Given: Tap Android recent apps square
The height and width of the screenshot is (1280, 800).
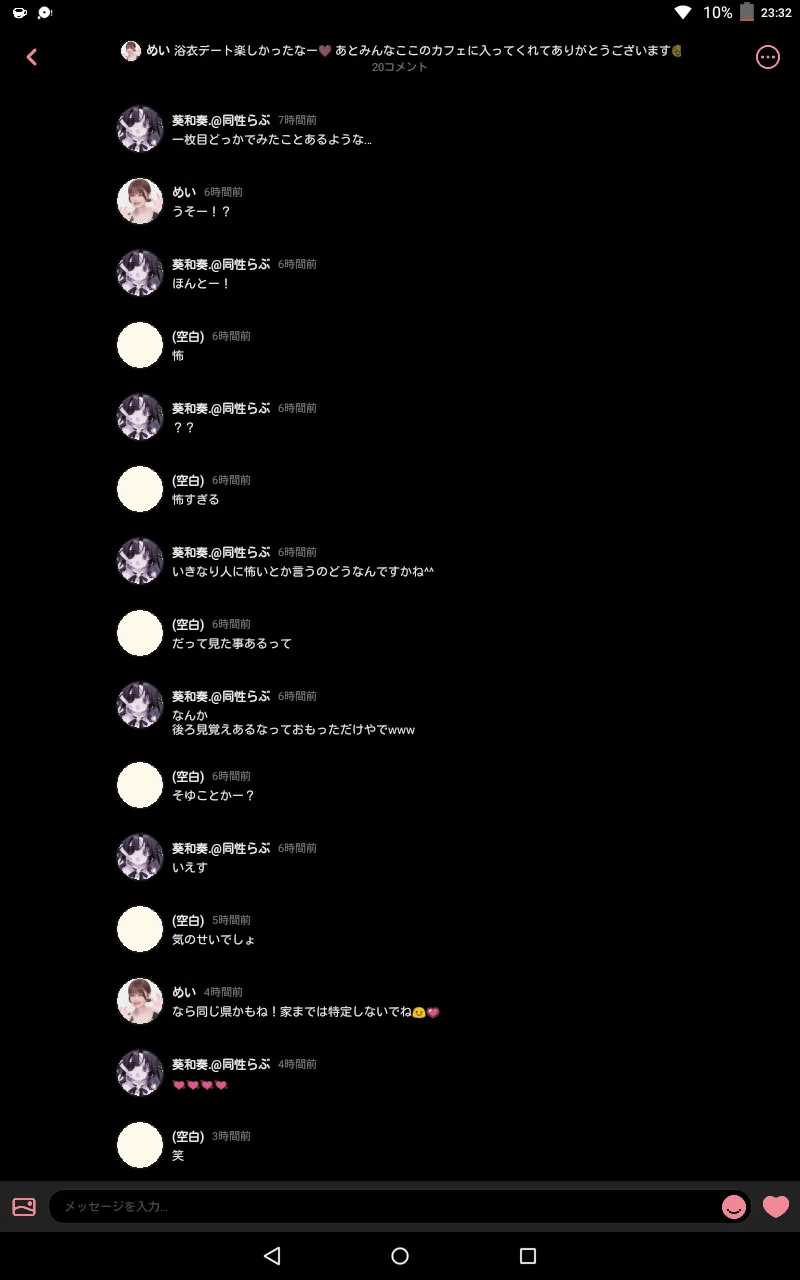Looking at the screenshot, I should (x=528, y=1256).
